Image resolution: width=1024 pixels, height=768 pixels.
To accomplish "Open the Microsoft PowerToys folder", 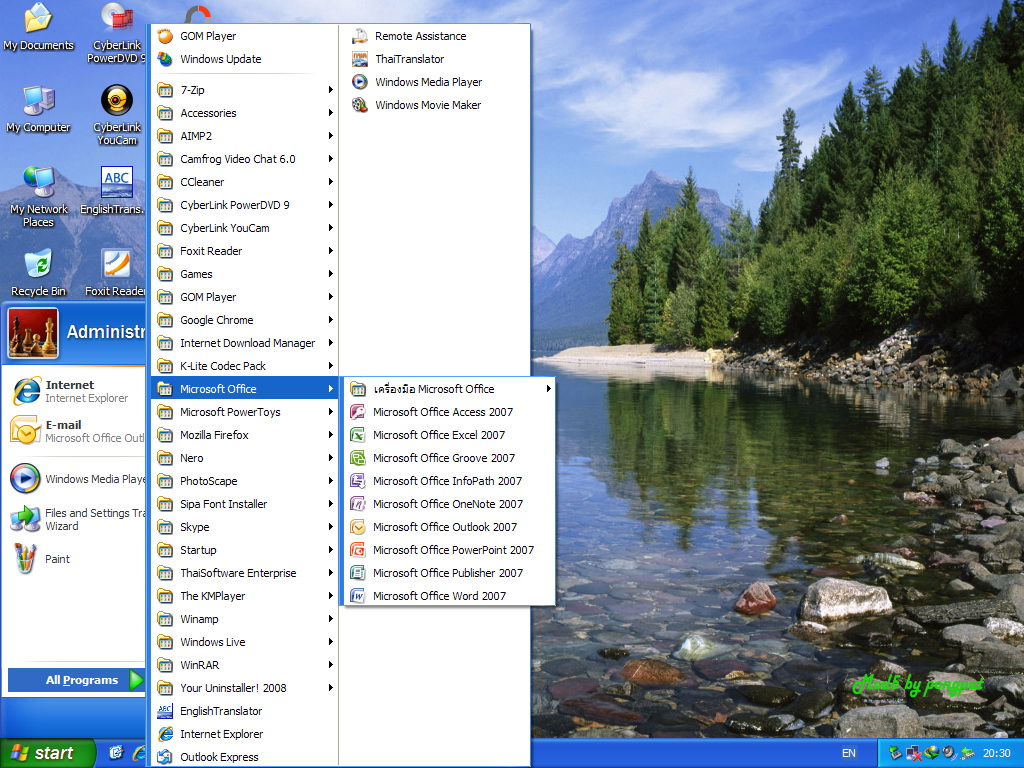I will (245, 412).
